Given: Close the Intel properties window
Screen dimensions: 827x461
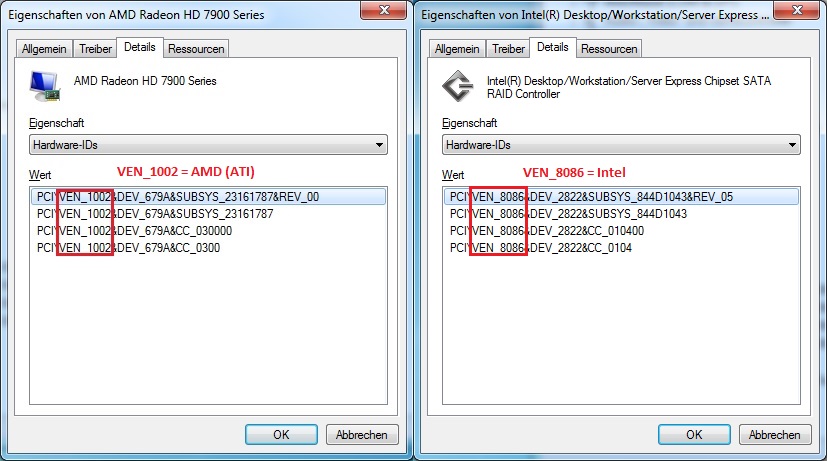Looking at the screenshot, I should (797, 10).
